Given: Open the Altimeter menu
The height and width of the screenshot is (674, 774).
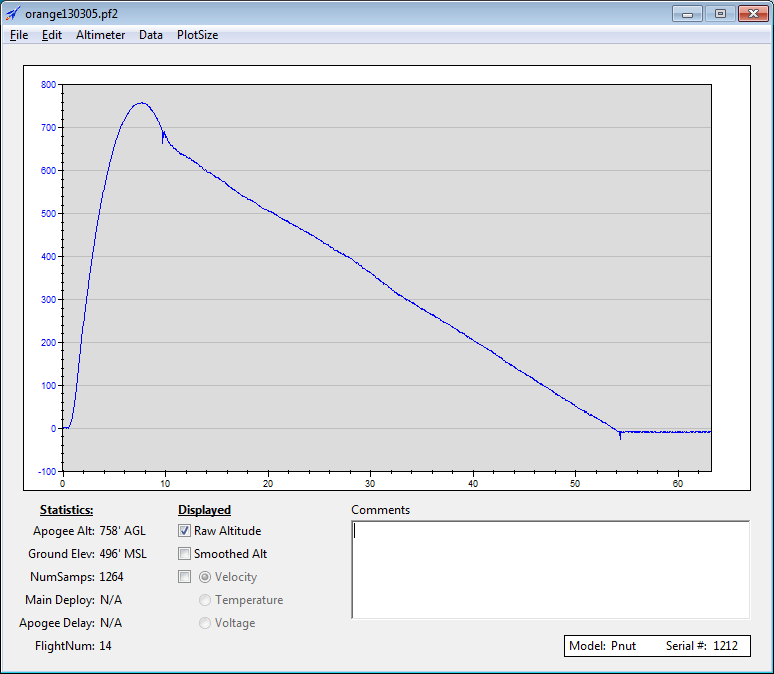Looking at the screenshot, I should 100,35.
